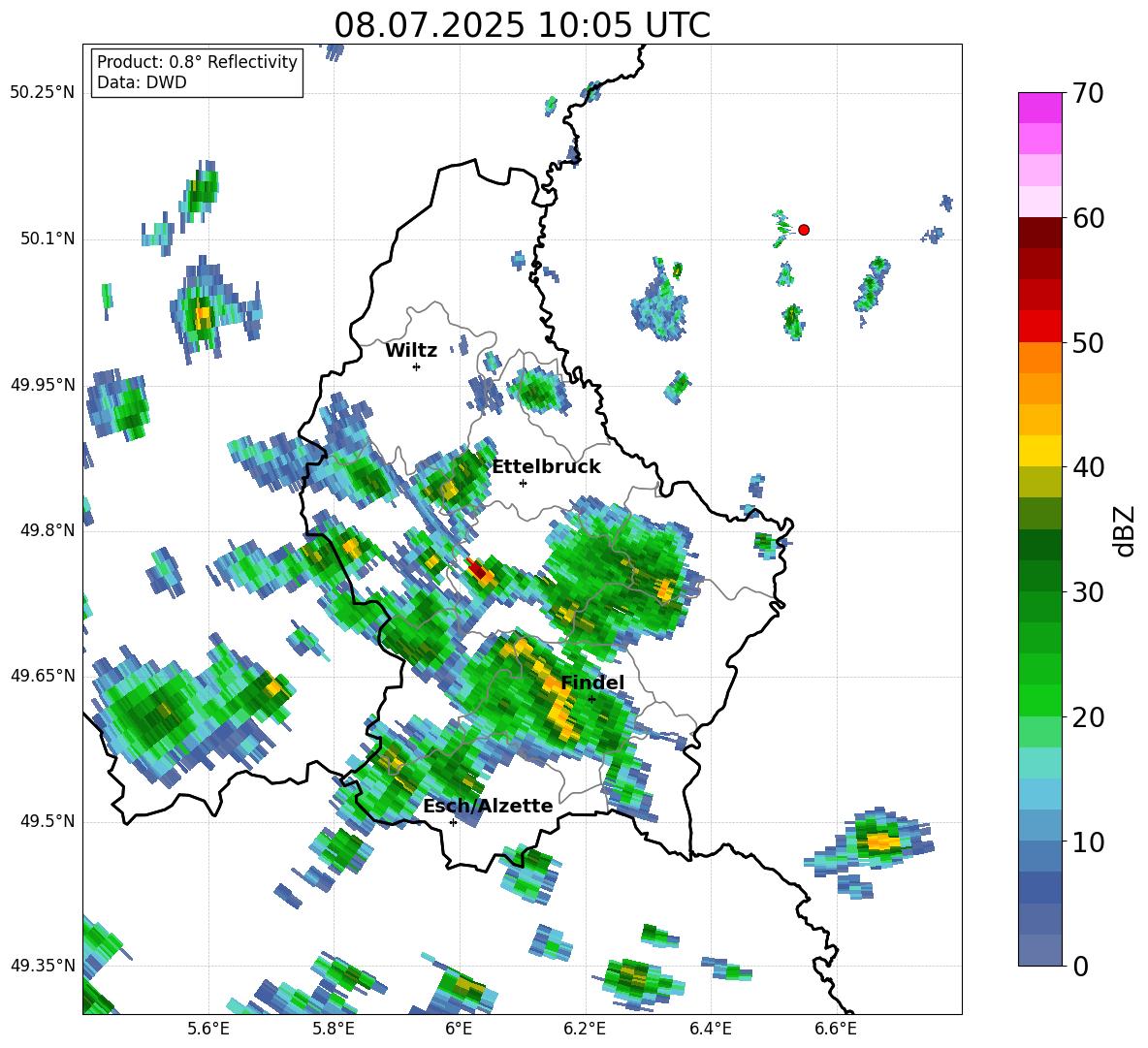
Task: Click the 5.6°E longitude label
Action: coord(208,1029)
